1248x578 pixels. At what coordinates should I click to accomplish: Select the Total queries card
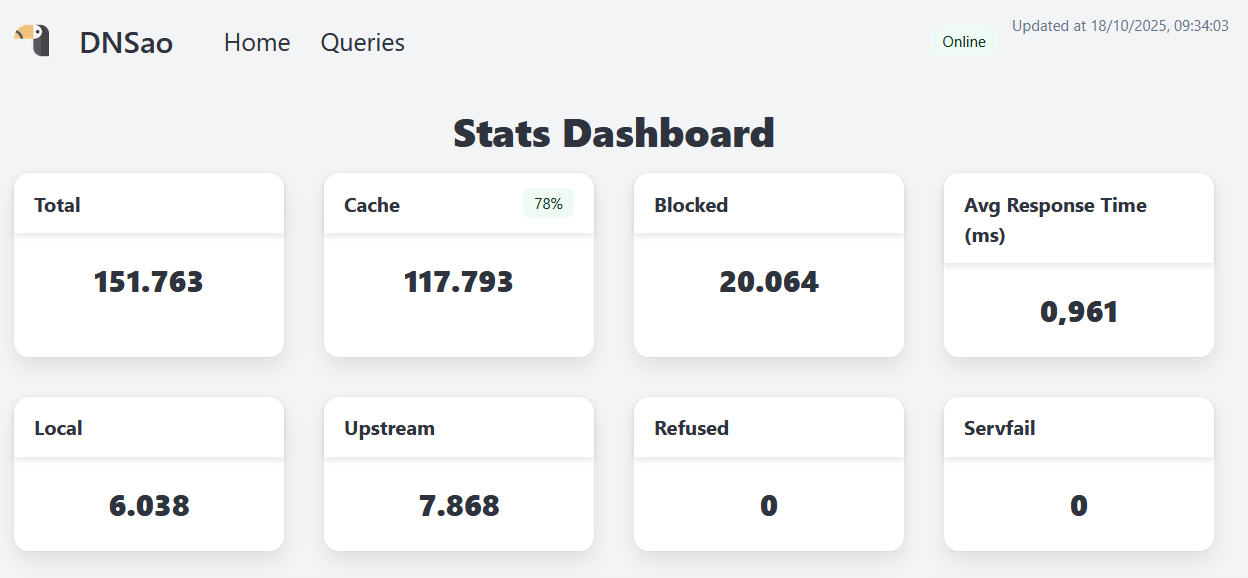pos(148,264)
